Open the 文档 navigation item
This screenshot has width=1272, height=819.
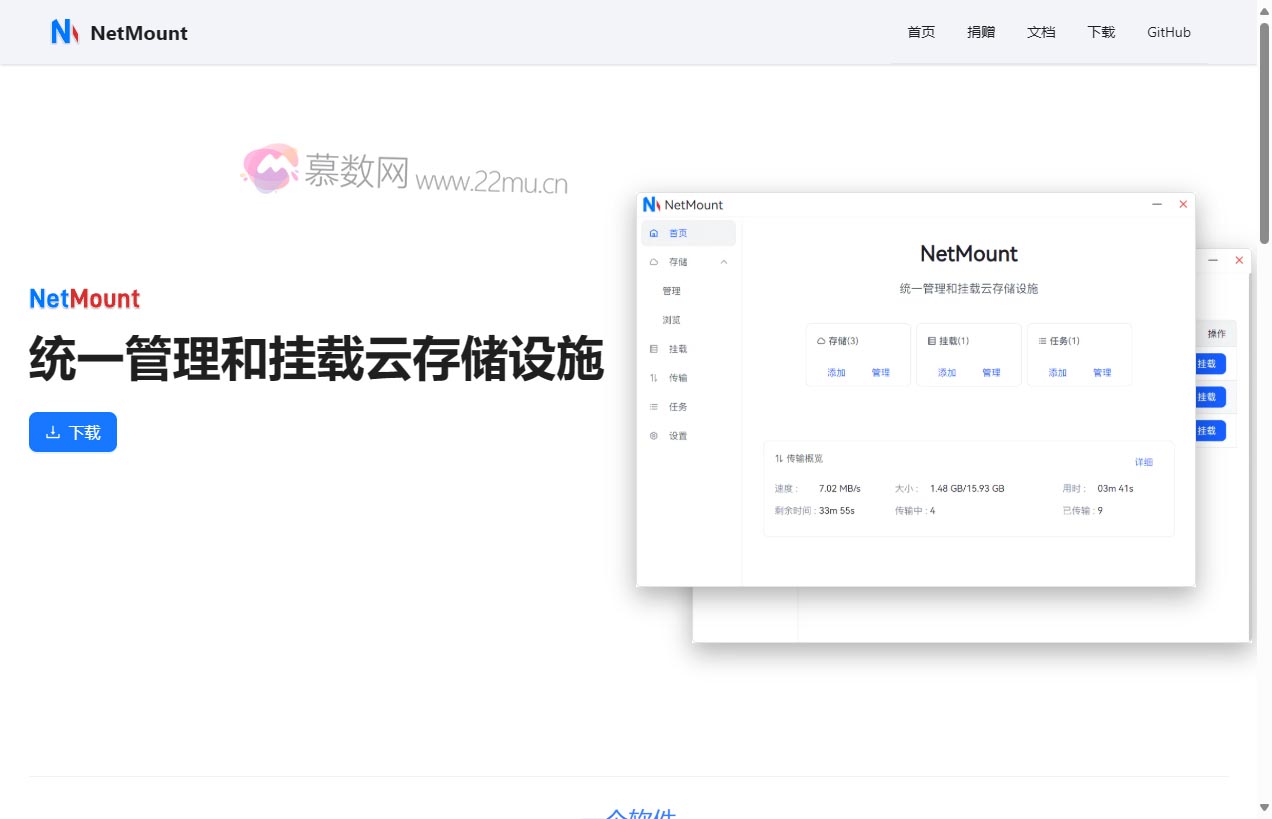1041,31
